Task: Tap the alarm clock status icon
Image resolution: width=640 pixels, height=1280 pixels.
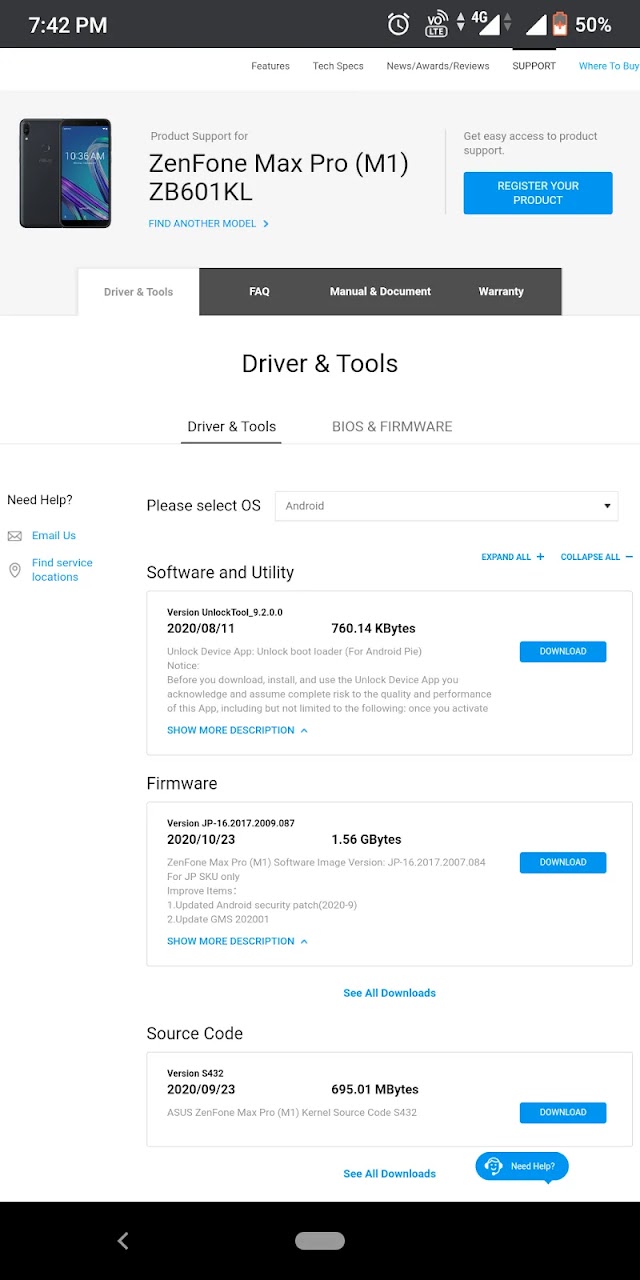Action: click(x=398, y=24)
